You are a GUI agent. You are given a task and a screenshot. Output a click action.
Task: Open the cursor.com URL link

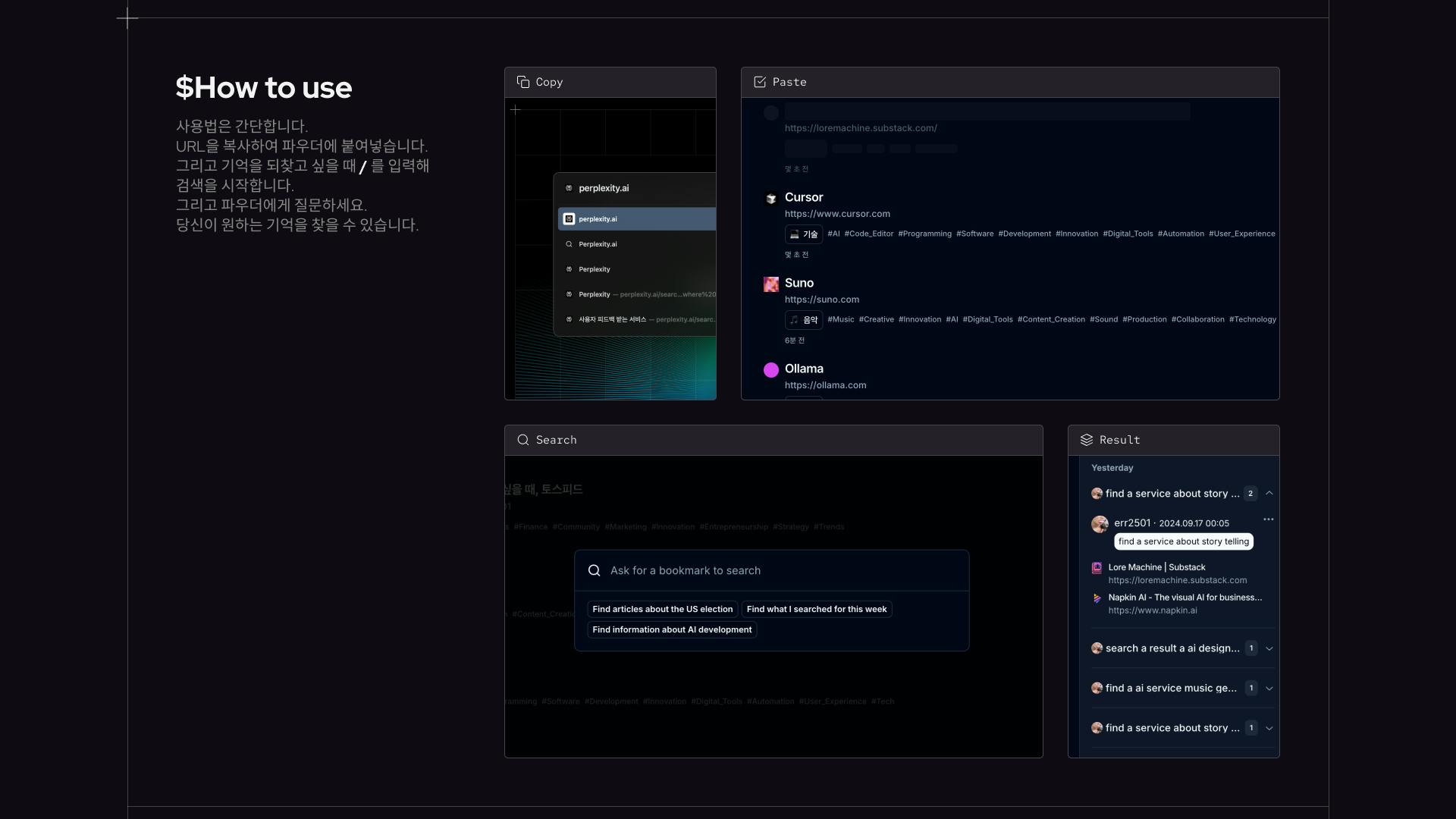836,214
